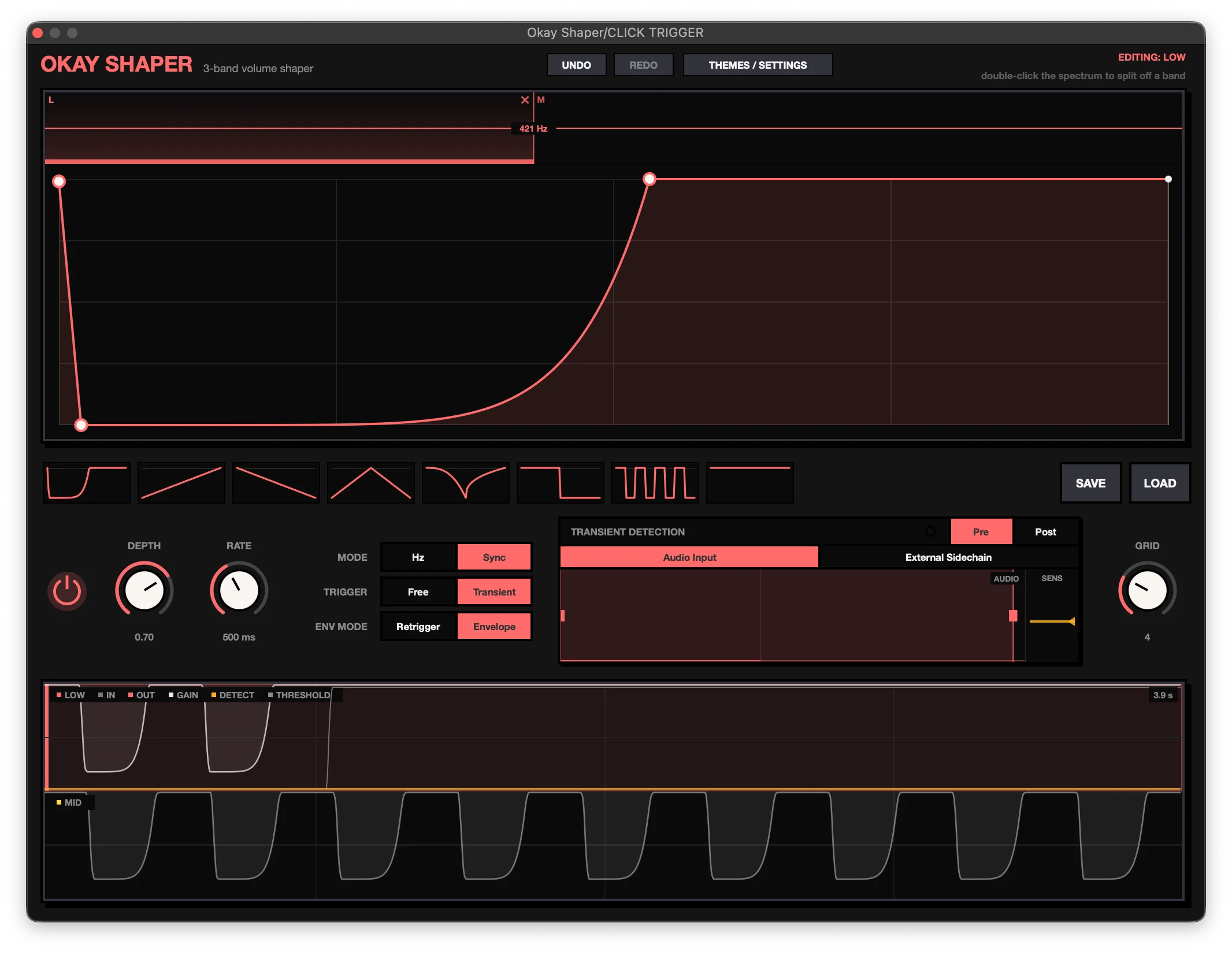Switch transient detection to Pre
The image size is (1232, 953).
(x=981, y=532)
